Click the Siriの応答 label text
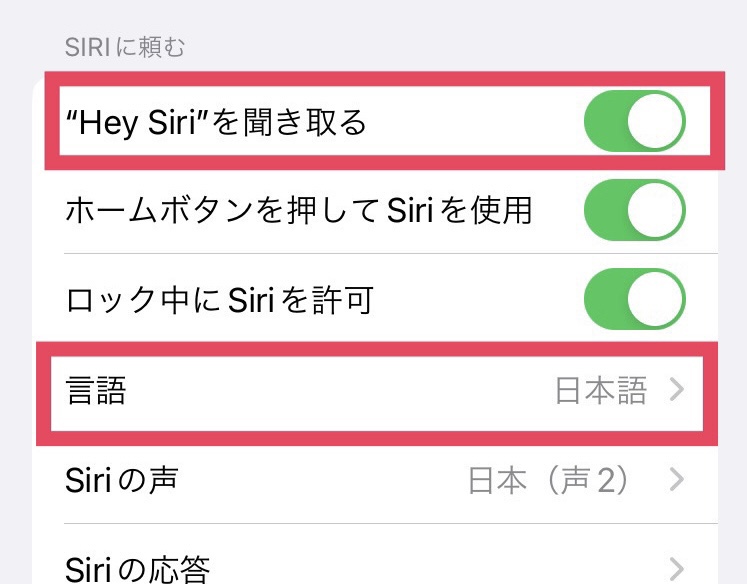747x584 pixels. click(138, 569)
